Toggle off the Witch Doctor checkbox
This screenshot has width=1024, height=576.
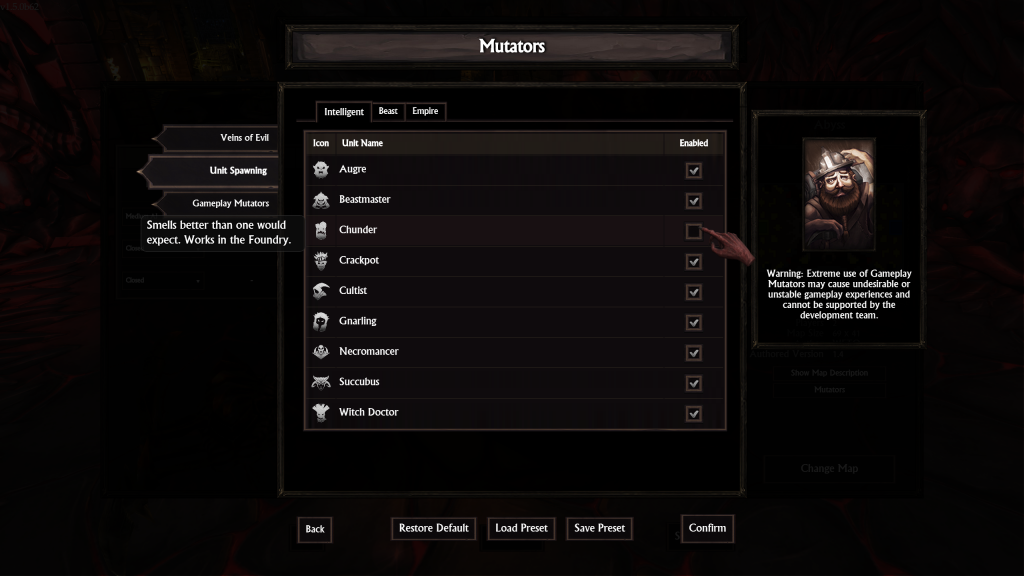point(694,413)
